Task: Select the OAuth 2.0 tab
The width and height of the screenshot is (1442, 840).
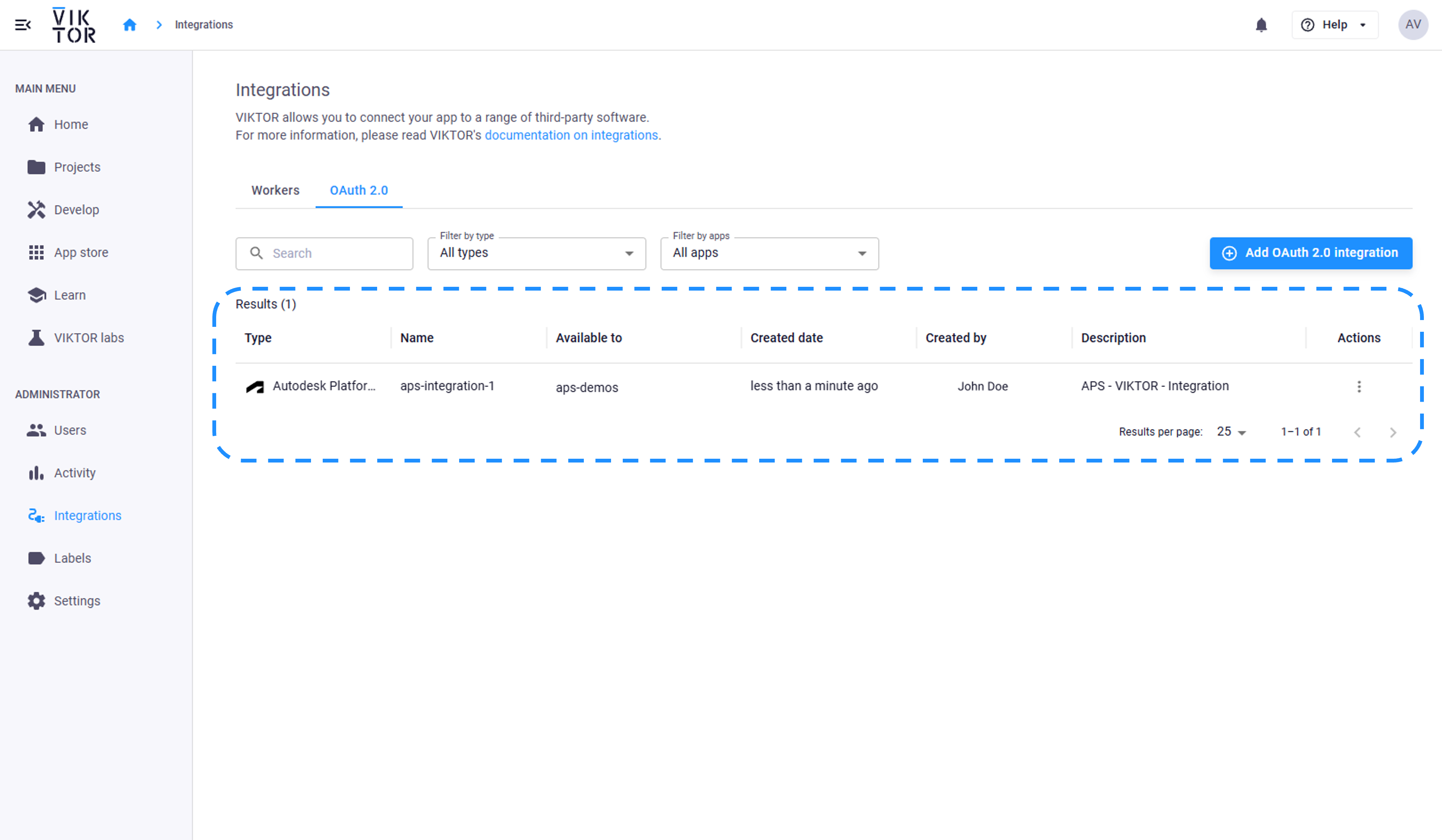Action: (359, 190)
